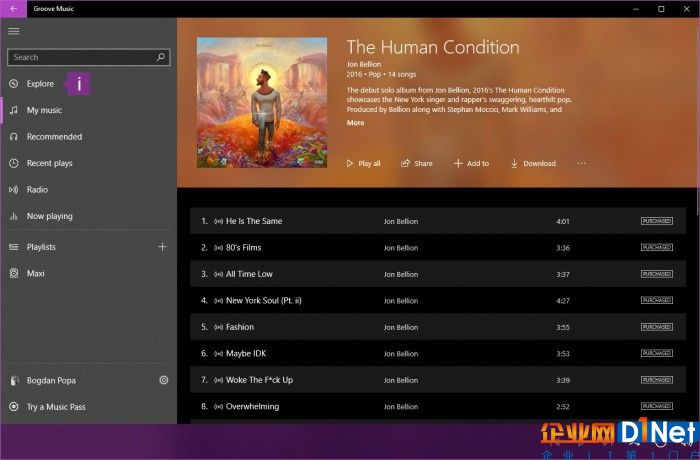Screen dimensions: 700x460
Task: Play all songs in the album
Action: (x=364, y=163)
